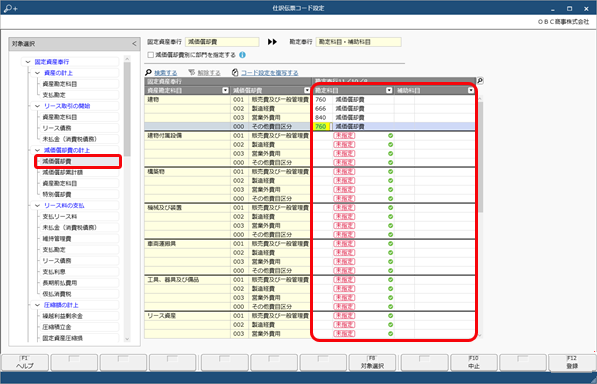Click the 840 code cell in 営業外費用 row
The width and height of the screenshot is (597, 384).
(x=322, y=118)
